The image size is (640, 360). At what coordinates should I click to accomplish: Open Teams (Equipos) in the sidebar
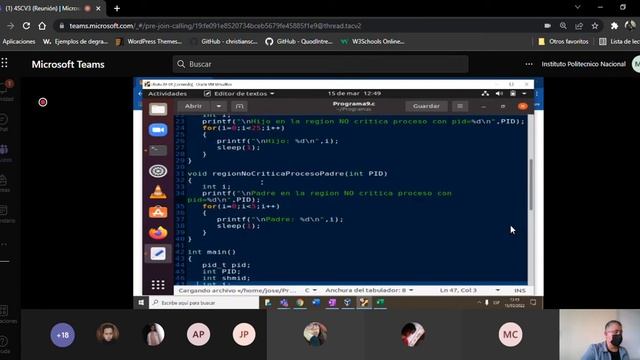pyautogui.click(x=4, y=152)
